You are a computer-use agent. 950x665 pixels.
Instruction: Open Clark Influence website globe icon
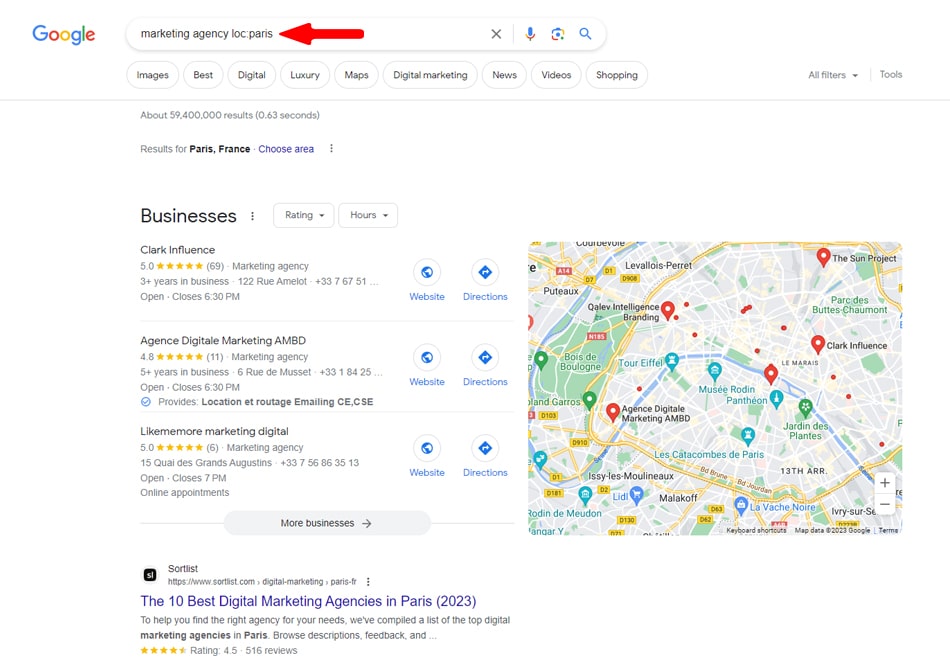427,273
